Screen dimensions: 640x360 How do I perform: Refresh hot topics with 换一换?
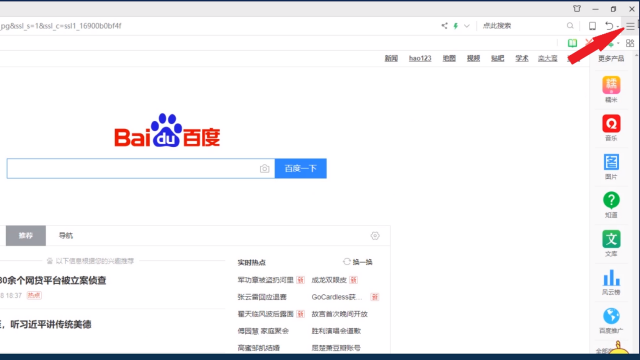[x=358, y=262]
